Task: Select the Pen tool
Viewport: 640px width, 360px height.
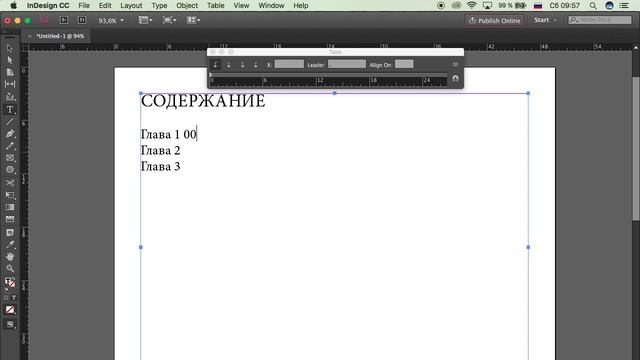Action: (x=10, y=133)
